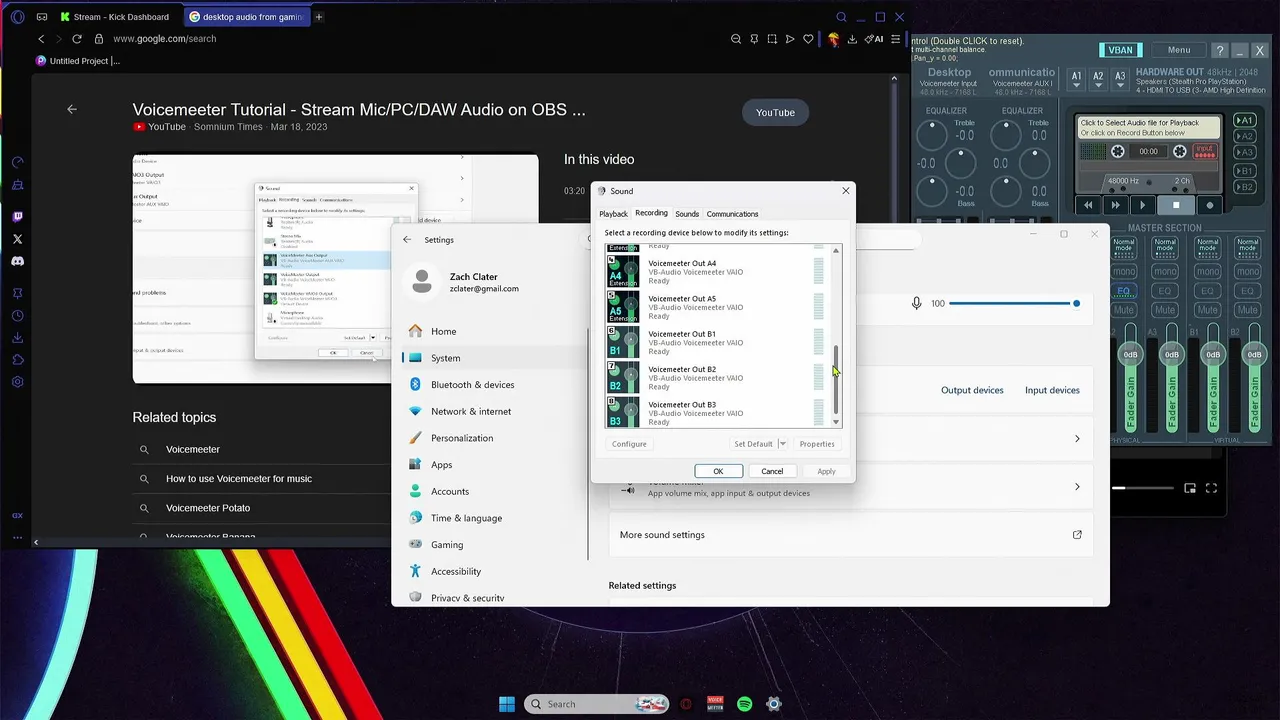
Task: Click the Voicemeeter Out A5 device icon
Action: (x=623, y=307)
